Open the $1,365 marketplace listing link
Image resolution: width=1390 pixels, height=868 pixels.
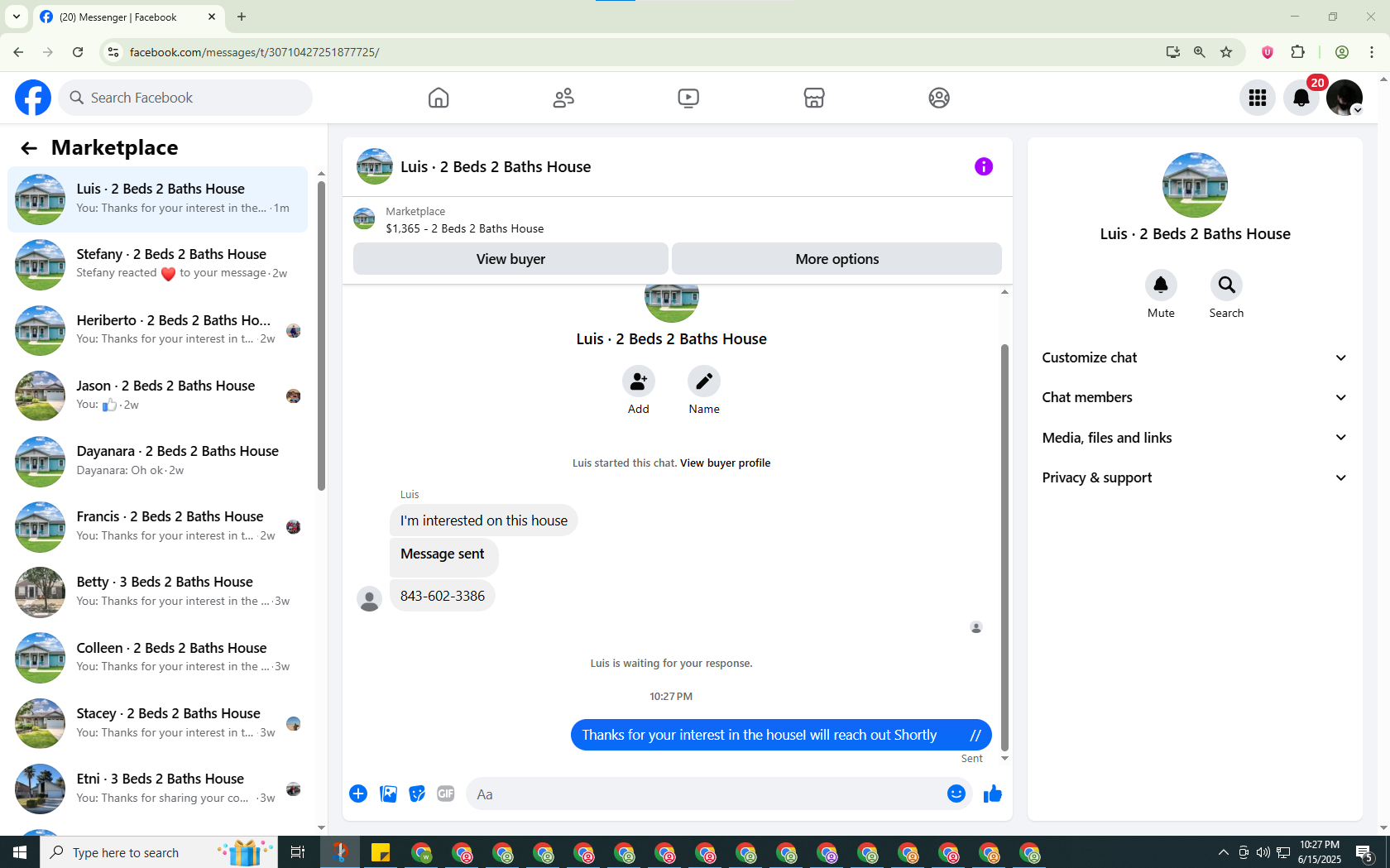click(464, 228)
